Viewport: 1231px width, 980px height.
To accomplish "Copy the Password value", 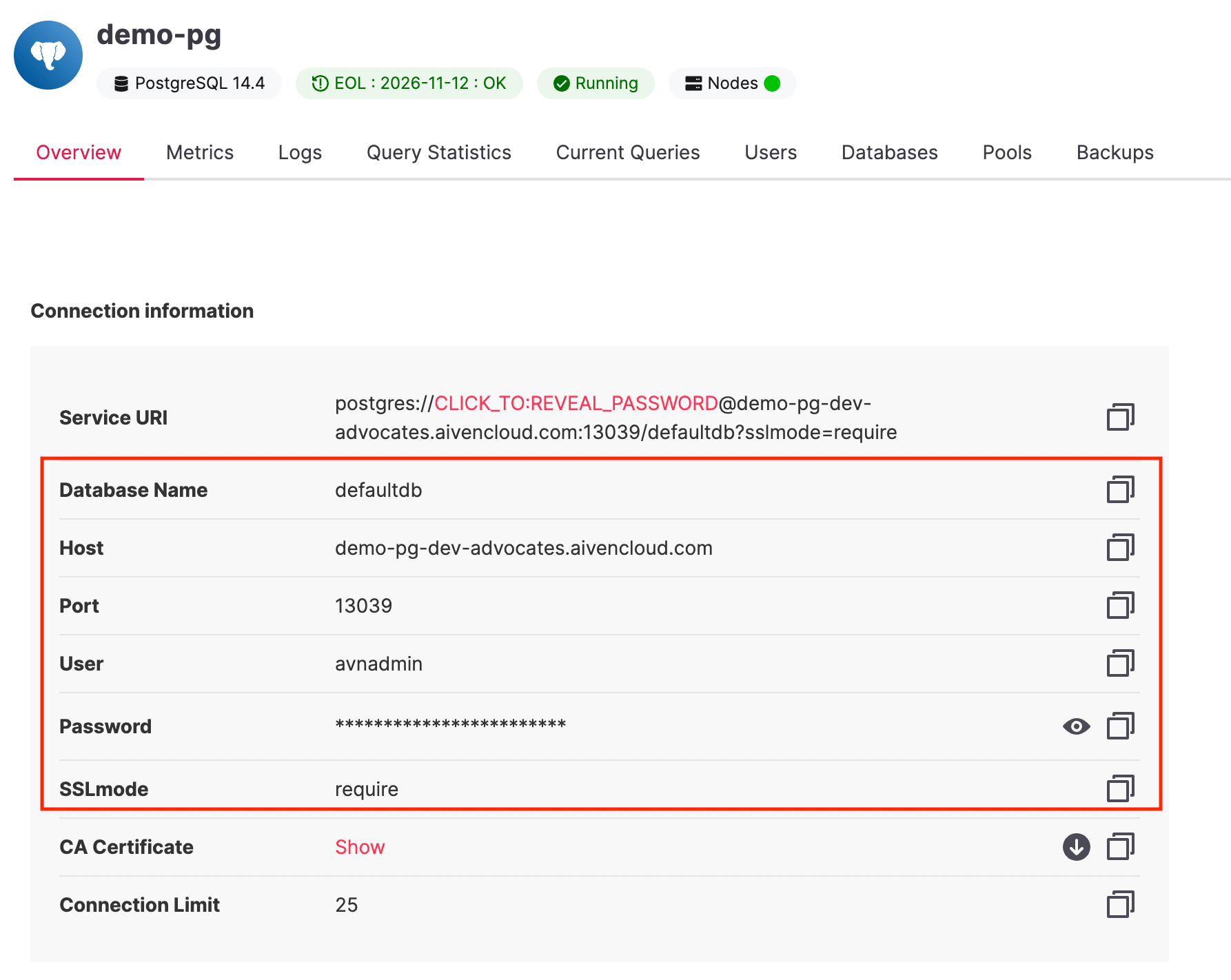I will tap(1120, 726).
